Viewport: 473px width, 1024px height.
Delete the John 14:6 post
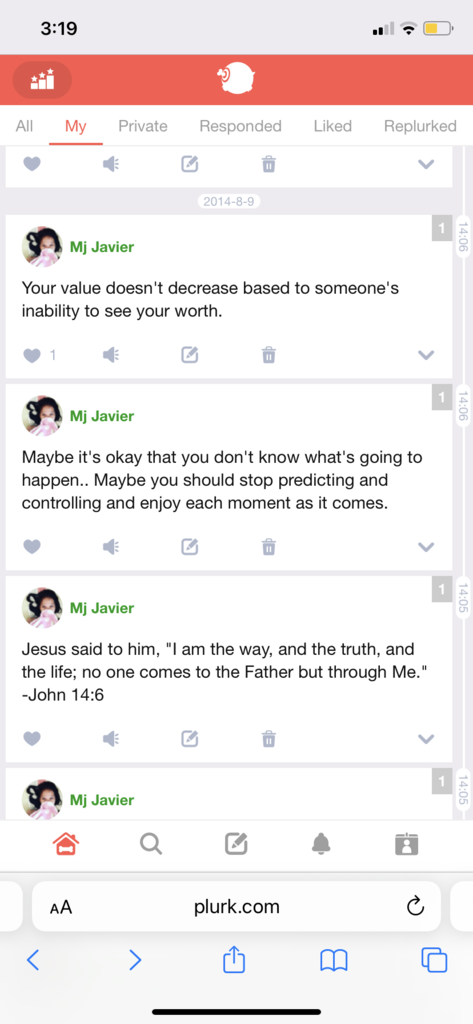click(x=268, y=739)
